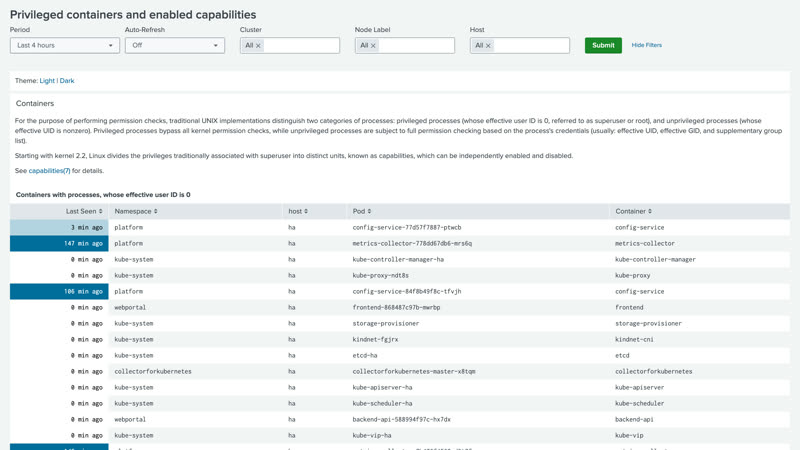Viewport: 800px width, 450px height.
Task: Sort table by Container column
Action: coord(633,211)
